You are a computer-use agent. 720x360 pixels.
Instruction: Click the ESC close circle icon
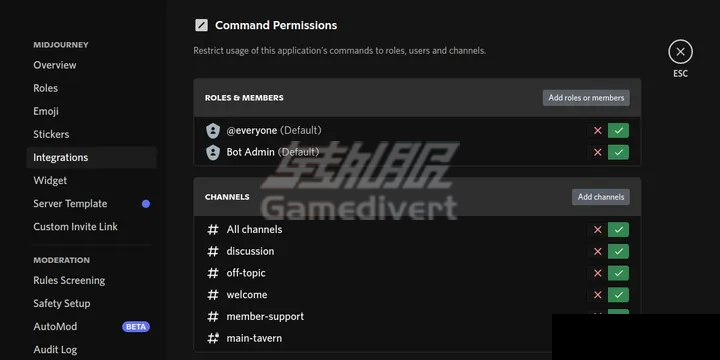tap(680, 52)
